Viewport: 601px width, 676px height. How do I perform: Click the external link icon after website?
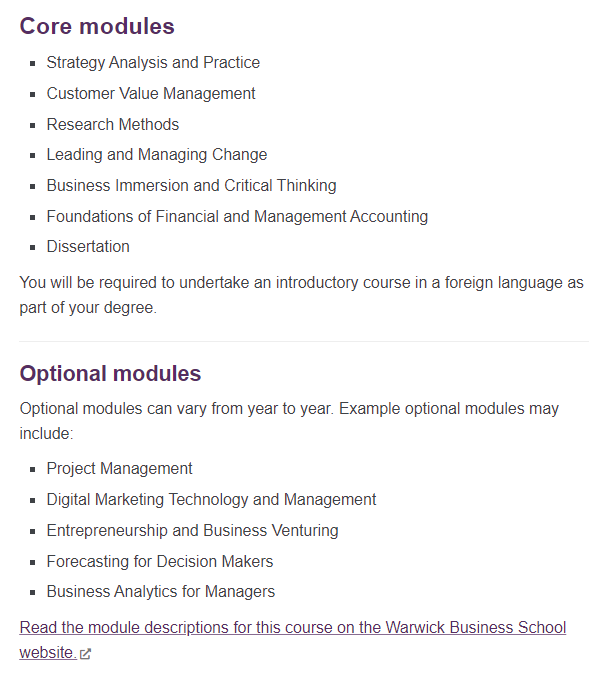(x=85, y=654)
